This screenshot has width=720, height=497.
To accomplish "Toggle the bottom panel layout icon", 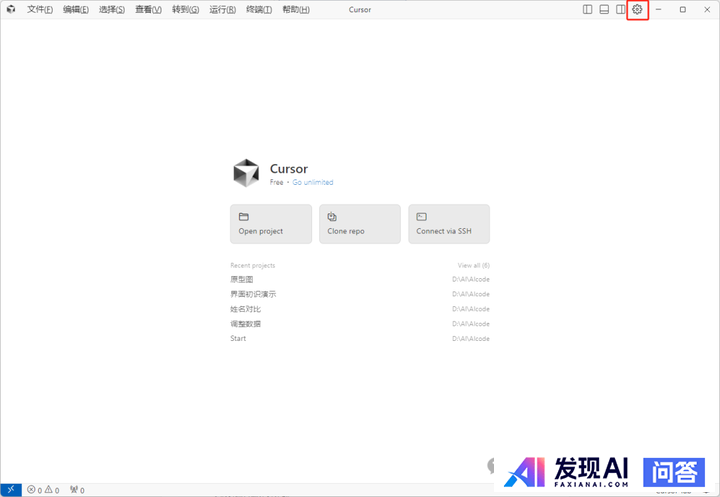I will click(604, 10).
